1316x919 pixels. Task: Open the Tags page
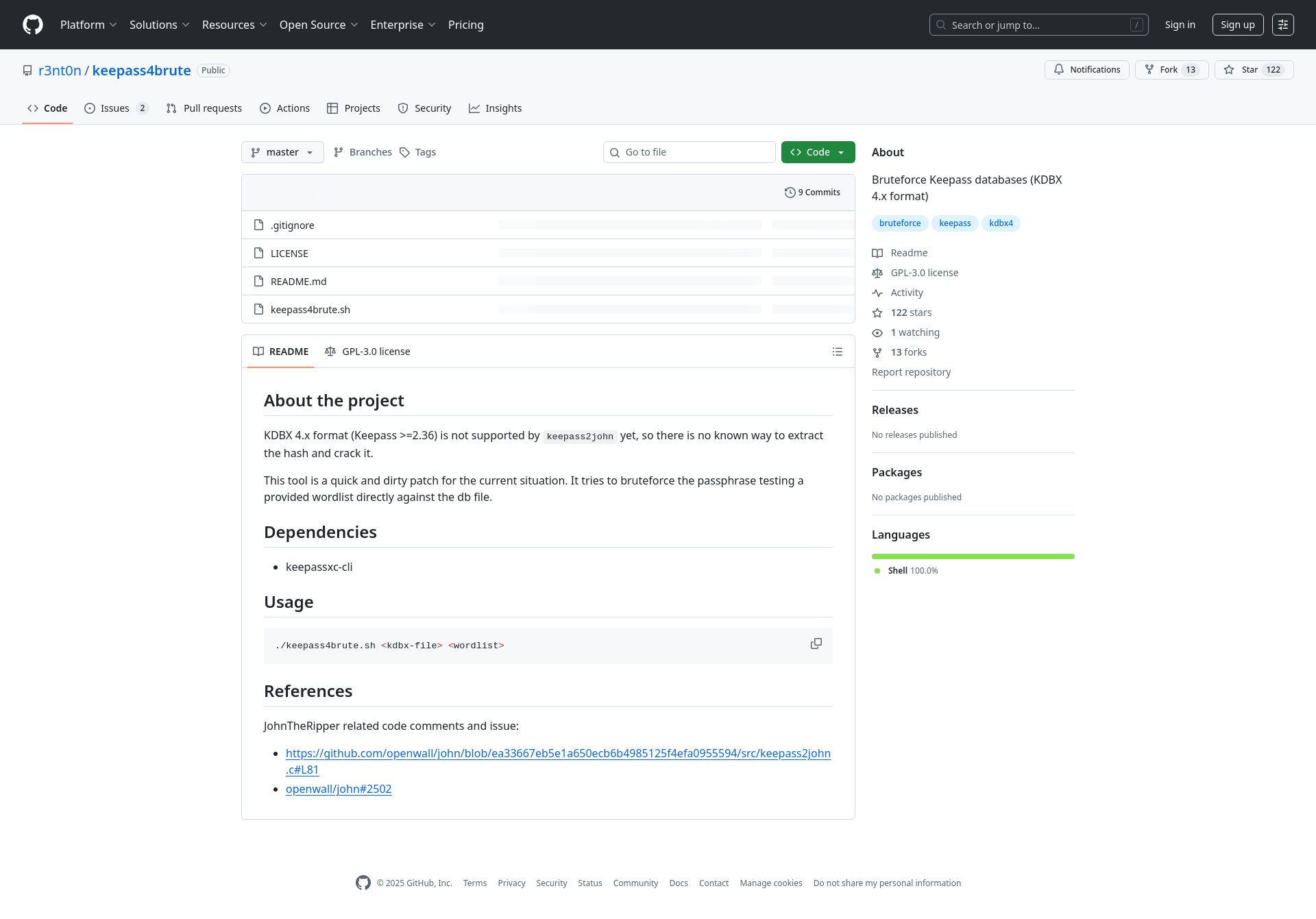pyautogui.click(x=418, y=152)
